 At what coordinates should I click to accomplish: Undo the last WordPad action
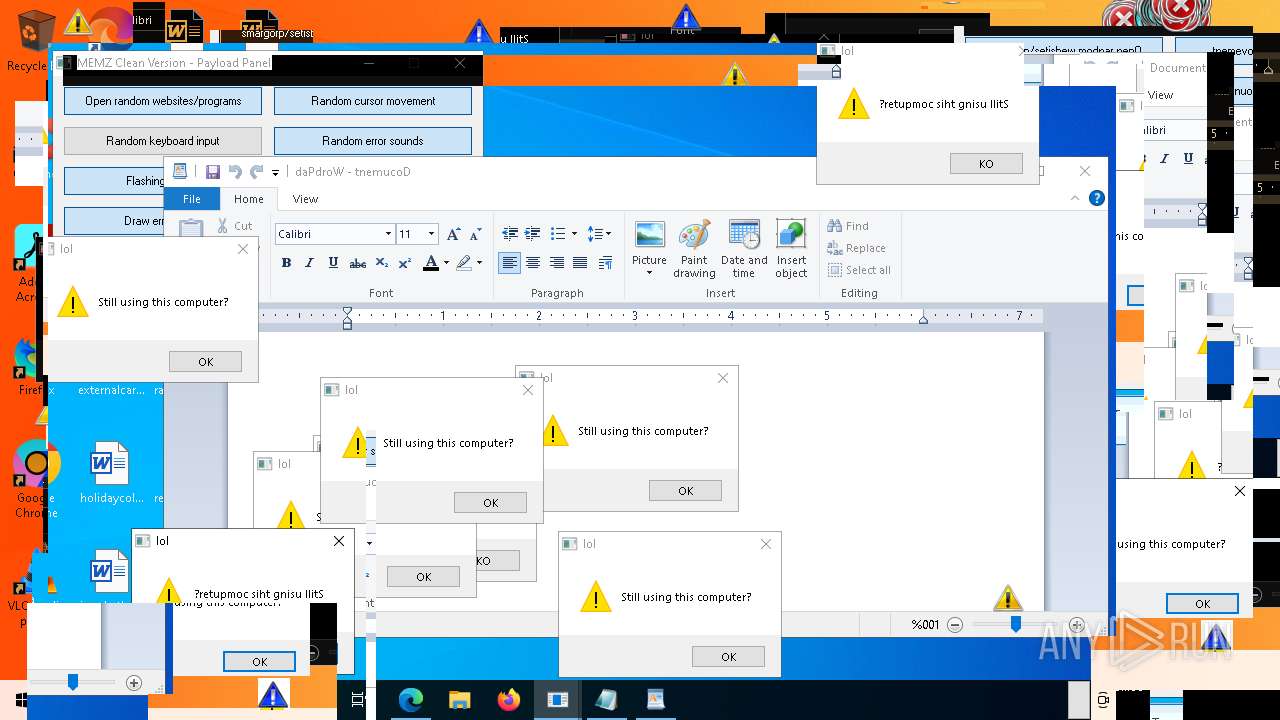[x=235, y=172]
